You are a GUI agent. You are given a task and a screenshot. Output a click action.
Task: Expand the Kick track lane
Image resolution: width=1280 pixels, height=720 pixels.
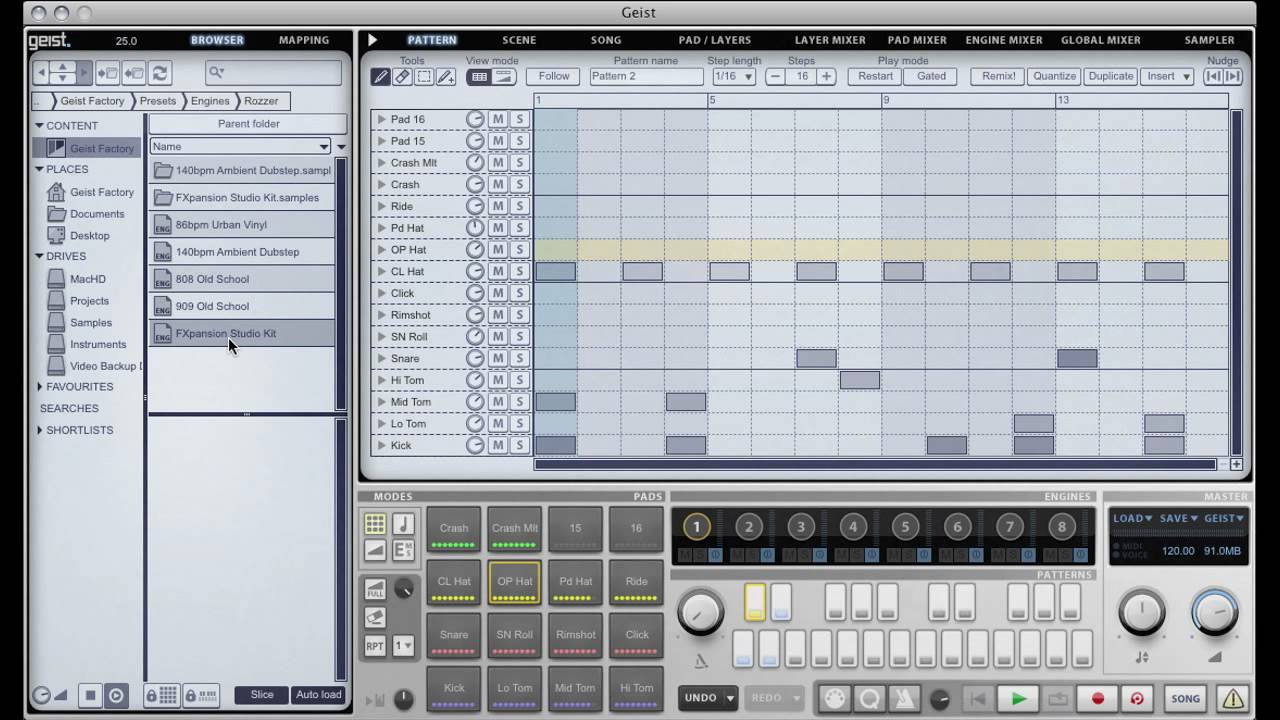click(381, 445)
